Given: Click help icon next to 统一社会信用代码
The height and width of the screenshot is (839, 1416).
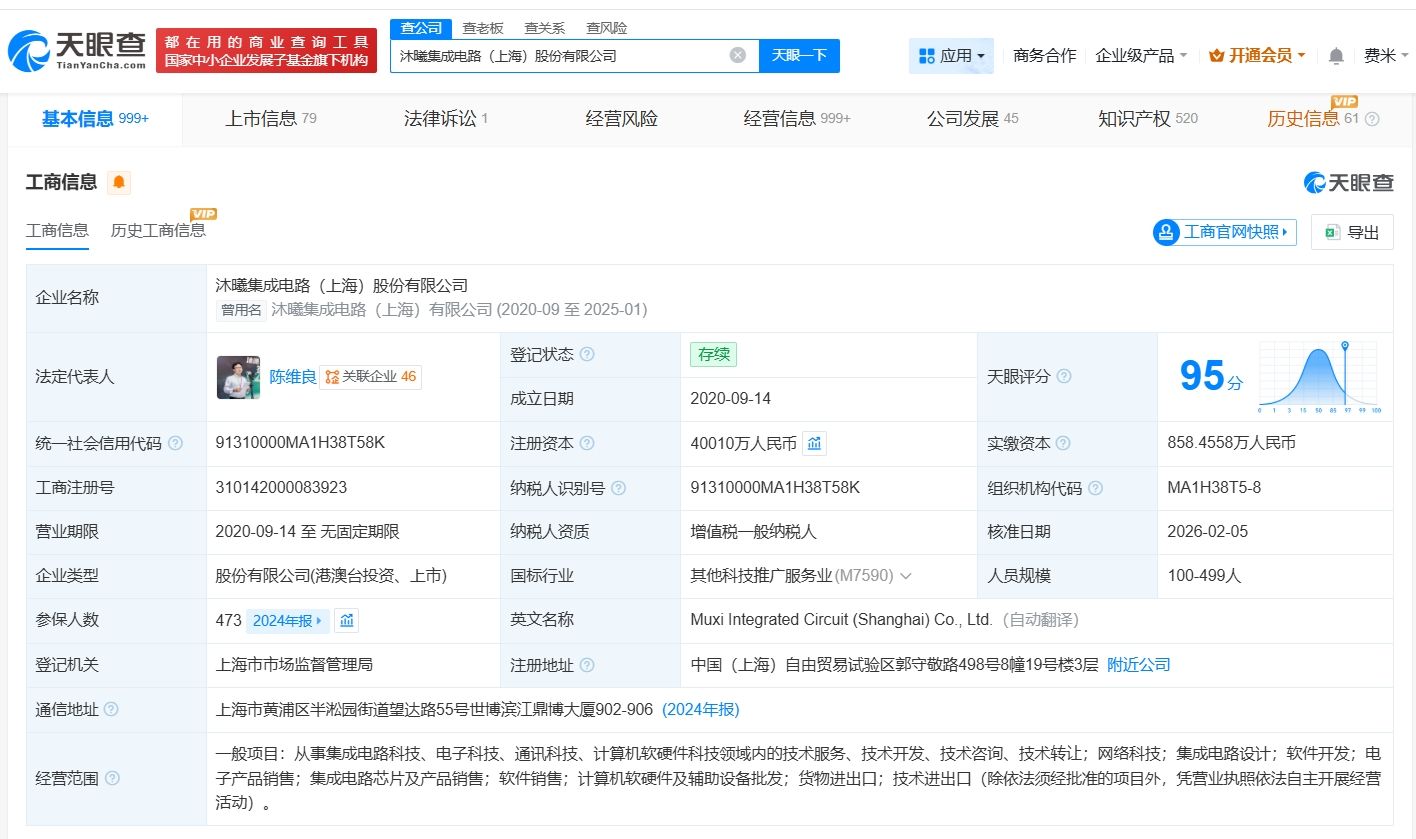Looking at the screenshot, I should [176, 443].
